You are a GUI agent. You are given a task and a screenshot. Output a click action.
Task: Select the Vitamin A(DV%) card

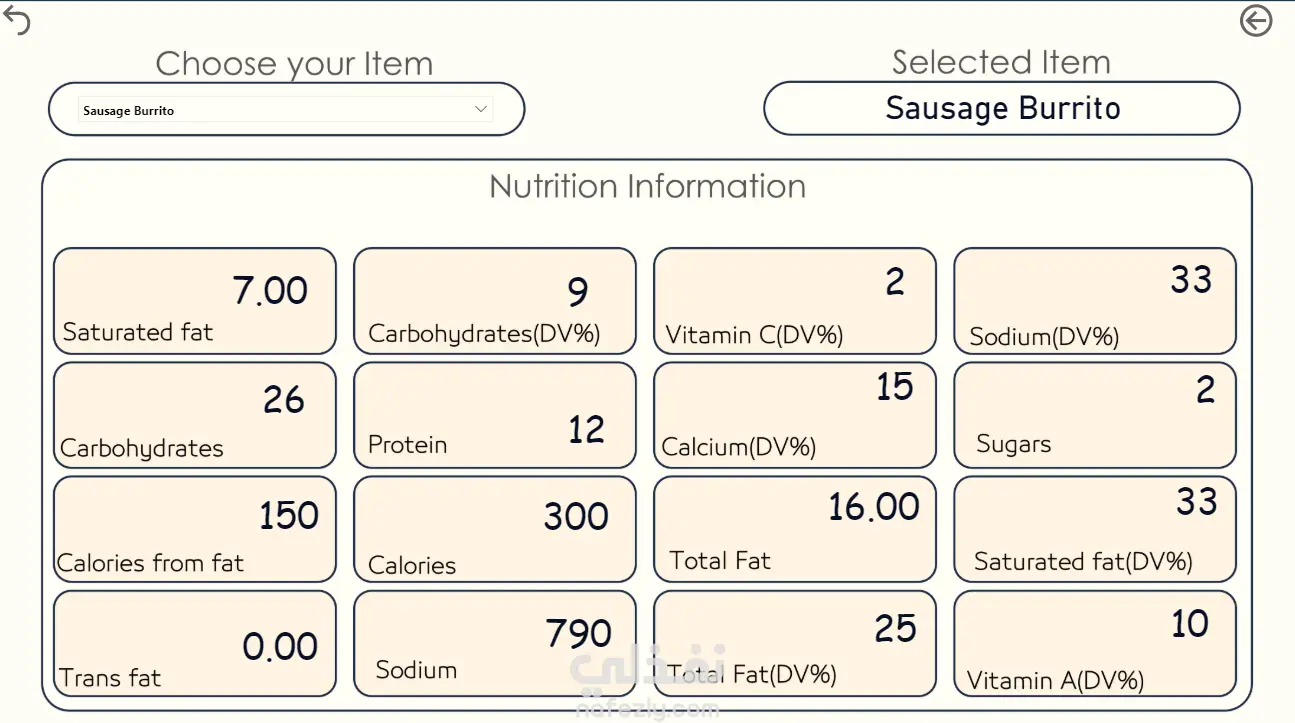point(1095,643)
